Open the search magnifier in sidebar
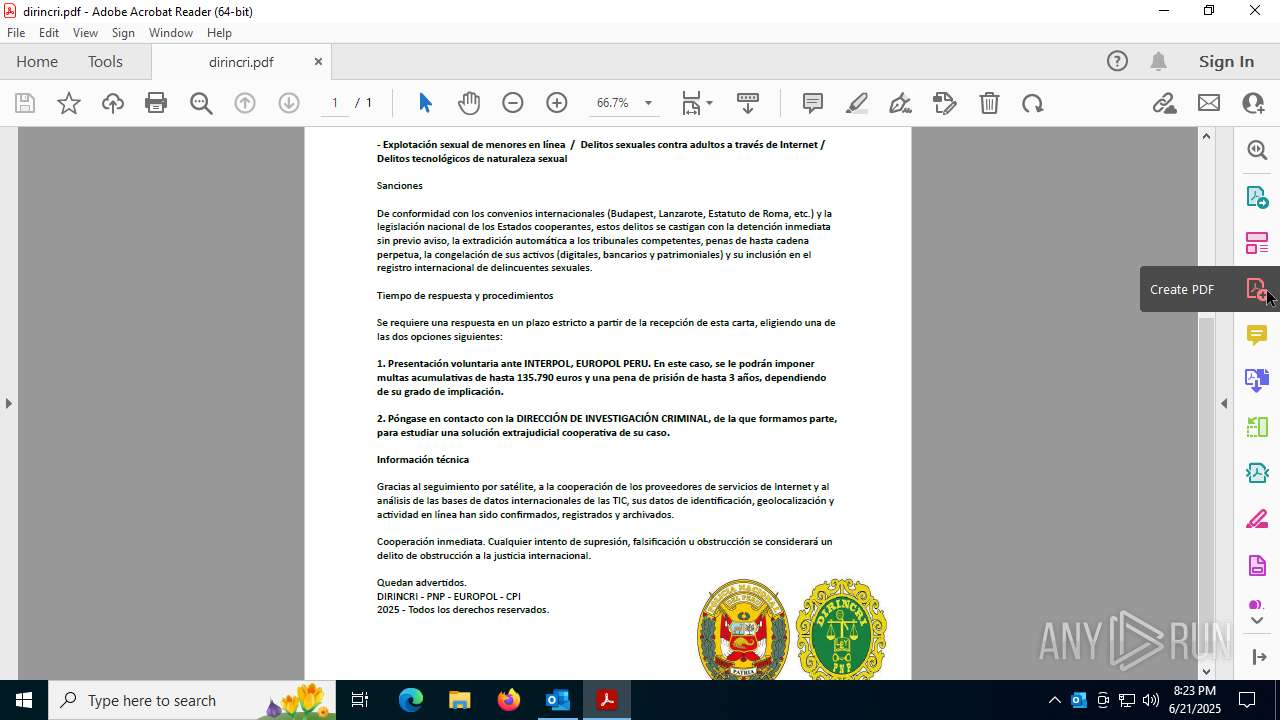Image resolution: width=1280 pixels, height=720 pixels. (1257, 150)
